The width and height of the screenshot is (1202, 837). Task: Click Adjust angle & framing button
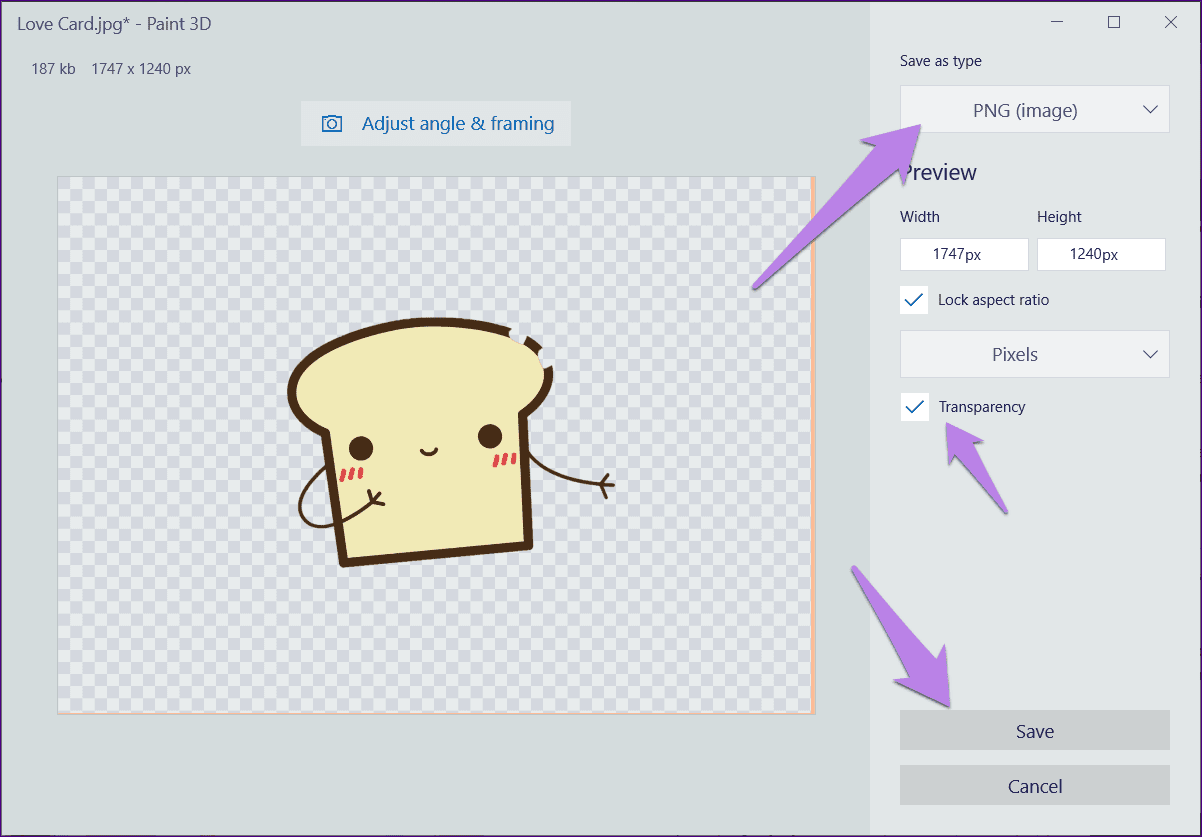click(x=436, y=124)
